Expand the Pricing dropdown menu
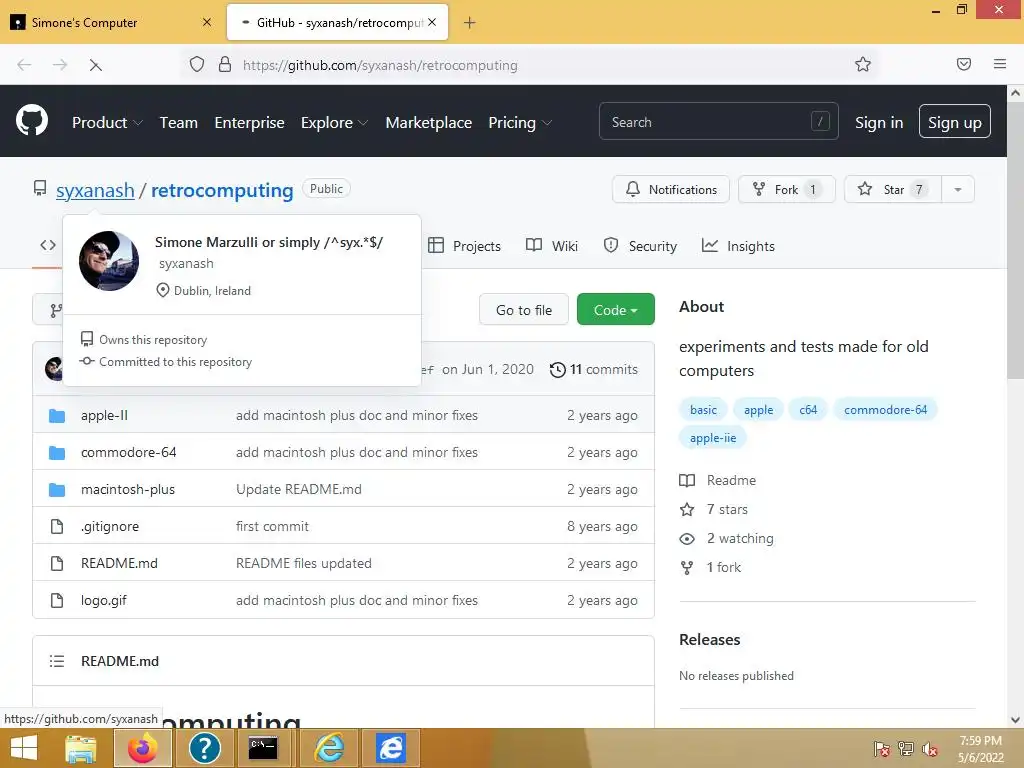 pyautogui.click(x=520, y=123)
